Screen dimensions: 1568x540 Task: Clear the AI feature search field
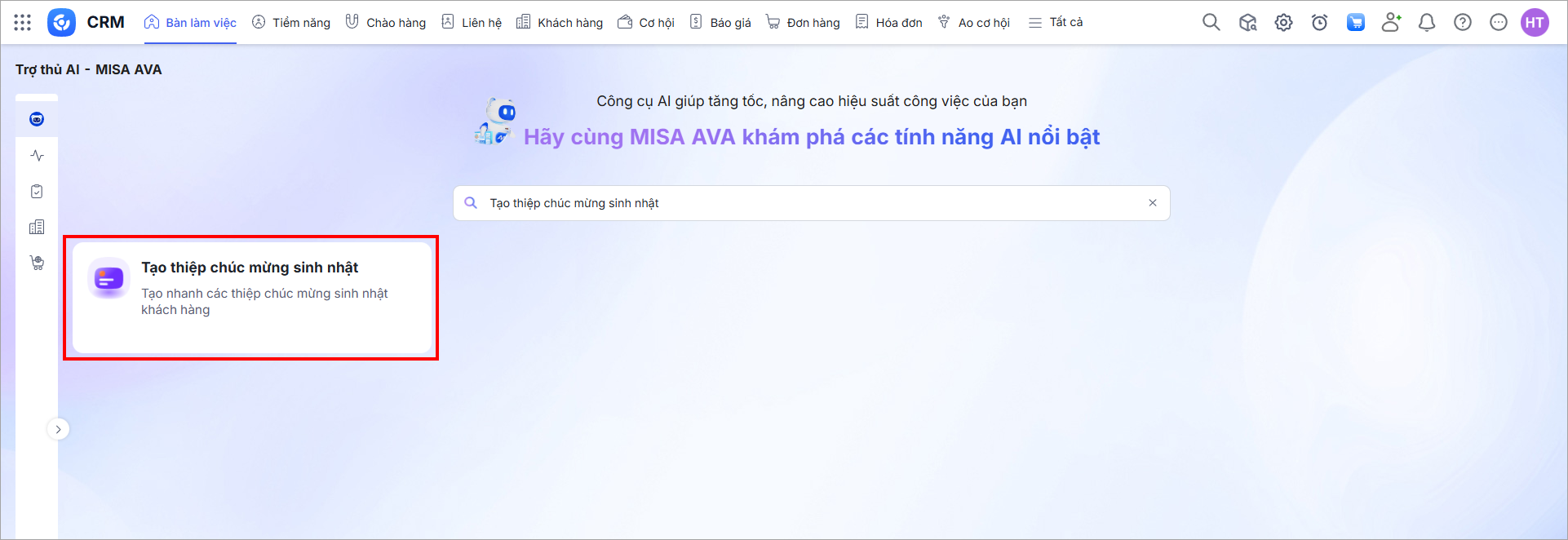1153,203
